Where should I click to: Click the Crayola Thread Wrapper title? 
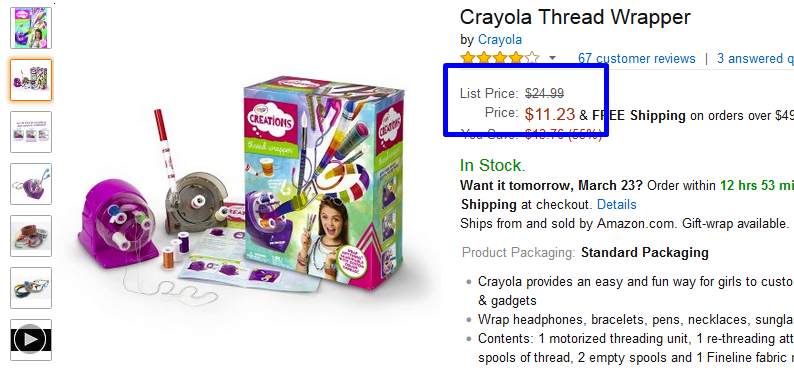575,17
